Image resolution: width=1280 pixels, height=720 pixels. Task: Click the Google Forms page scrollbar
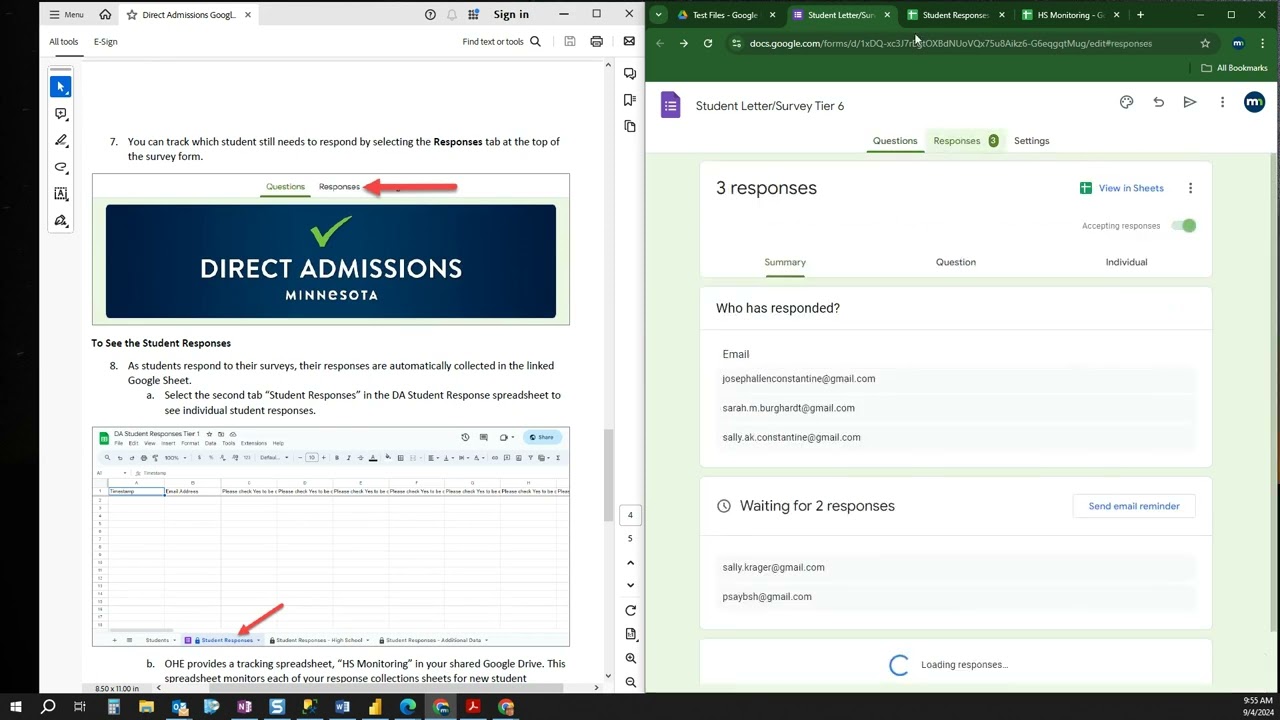click(x=1274, y=392)
